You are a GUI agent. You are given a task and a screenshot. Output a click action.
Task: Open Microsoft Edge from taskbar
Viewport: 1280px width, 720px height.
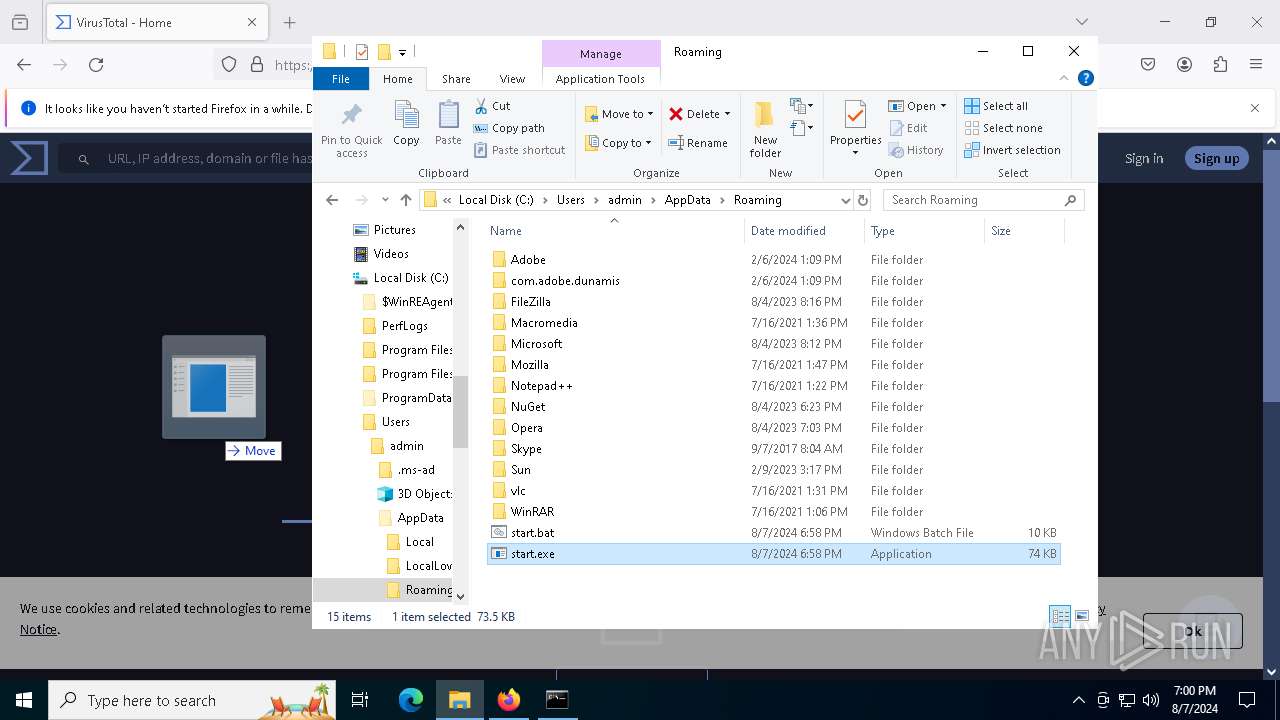click(411, 700)
